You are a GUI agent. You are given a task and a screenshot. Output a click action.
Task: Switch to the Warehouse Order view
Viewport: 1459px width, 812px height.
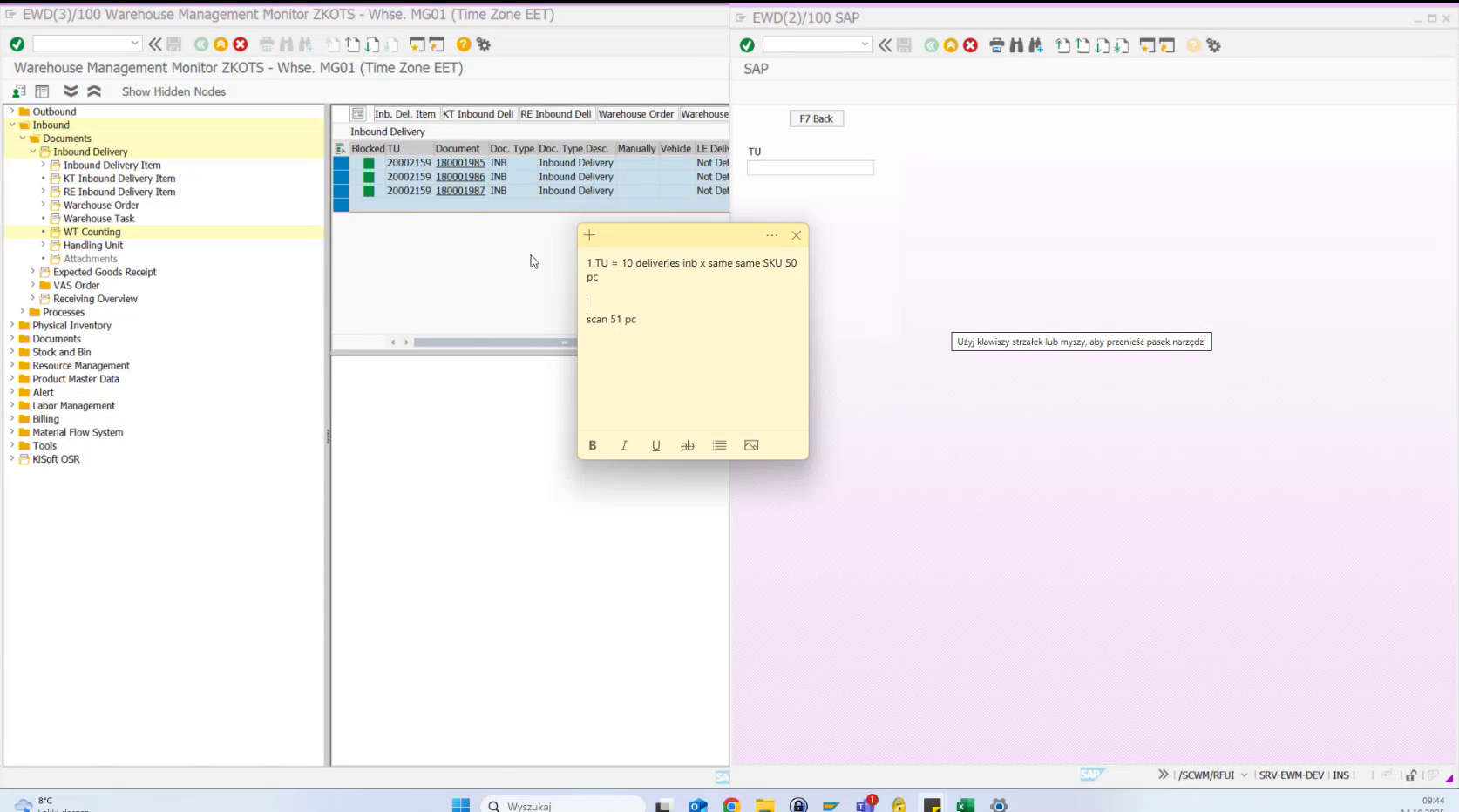coord(637,113)
